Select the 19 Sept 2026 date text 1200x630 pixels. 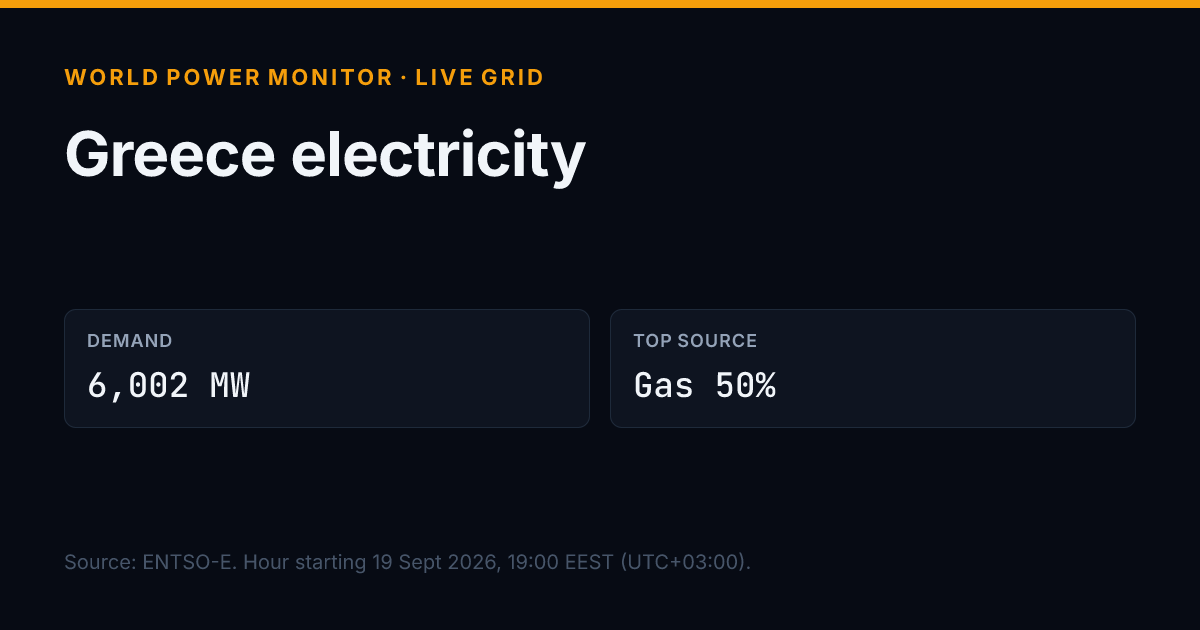(435, 562)
